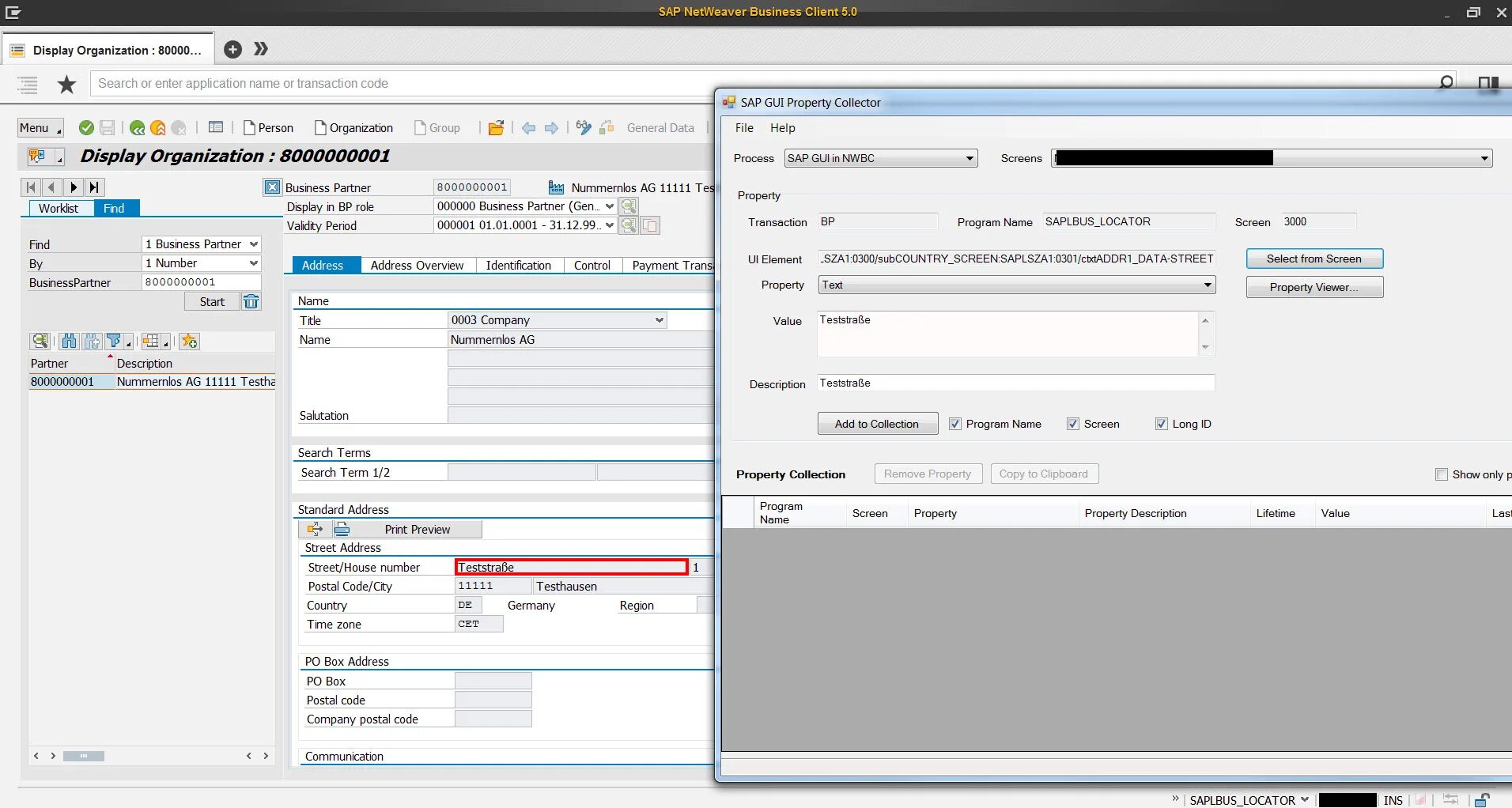
Task: Enable the Program Name checkbox
Action: coord(954,424)
